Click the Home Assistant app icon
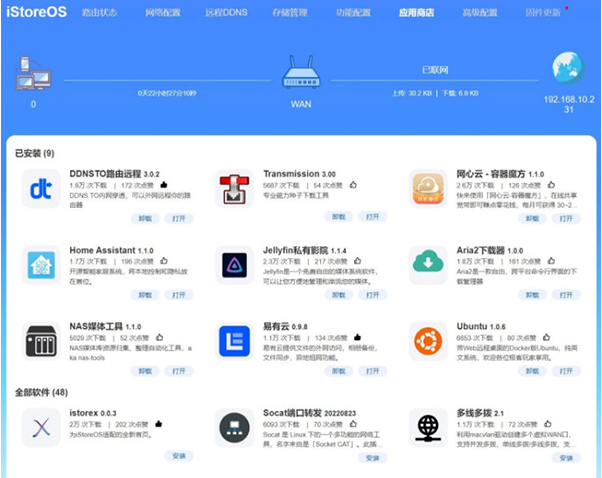The height and width of the screenshot is (478, 602). 41,265
